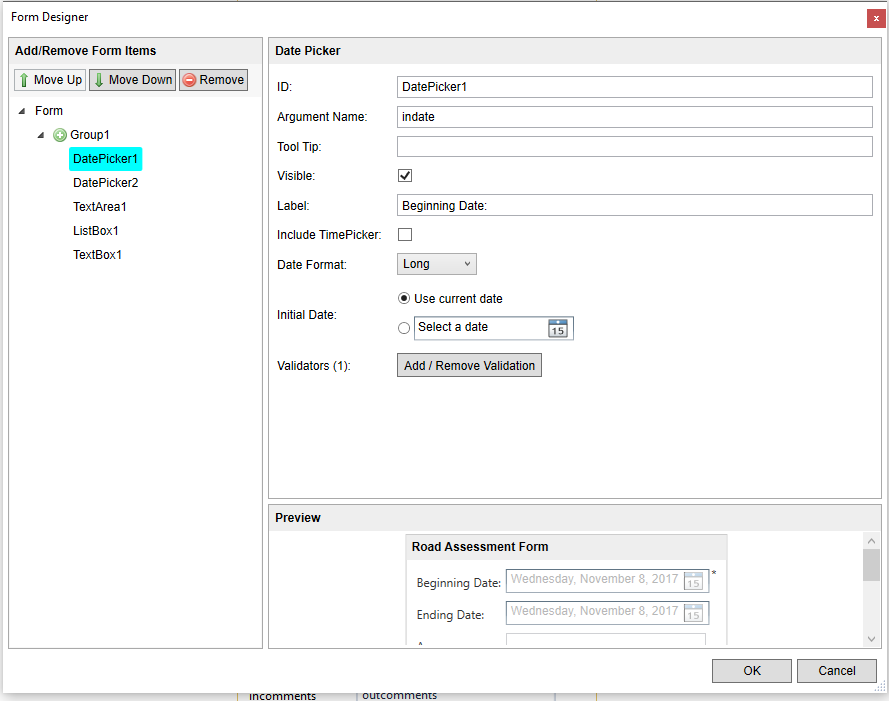Click the Move Down button
The width and height of the screenshot is (889, 701).
(x=133, y=80)
